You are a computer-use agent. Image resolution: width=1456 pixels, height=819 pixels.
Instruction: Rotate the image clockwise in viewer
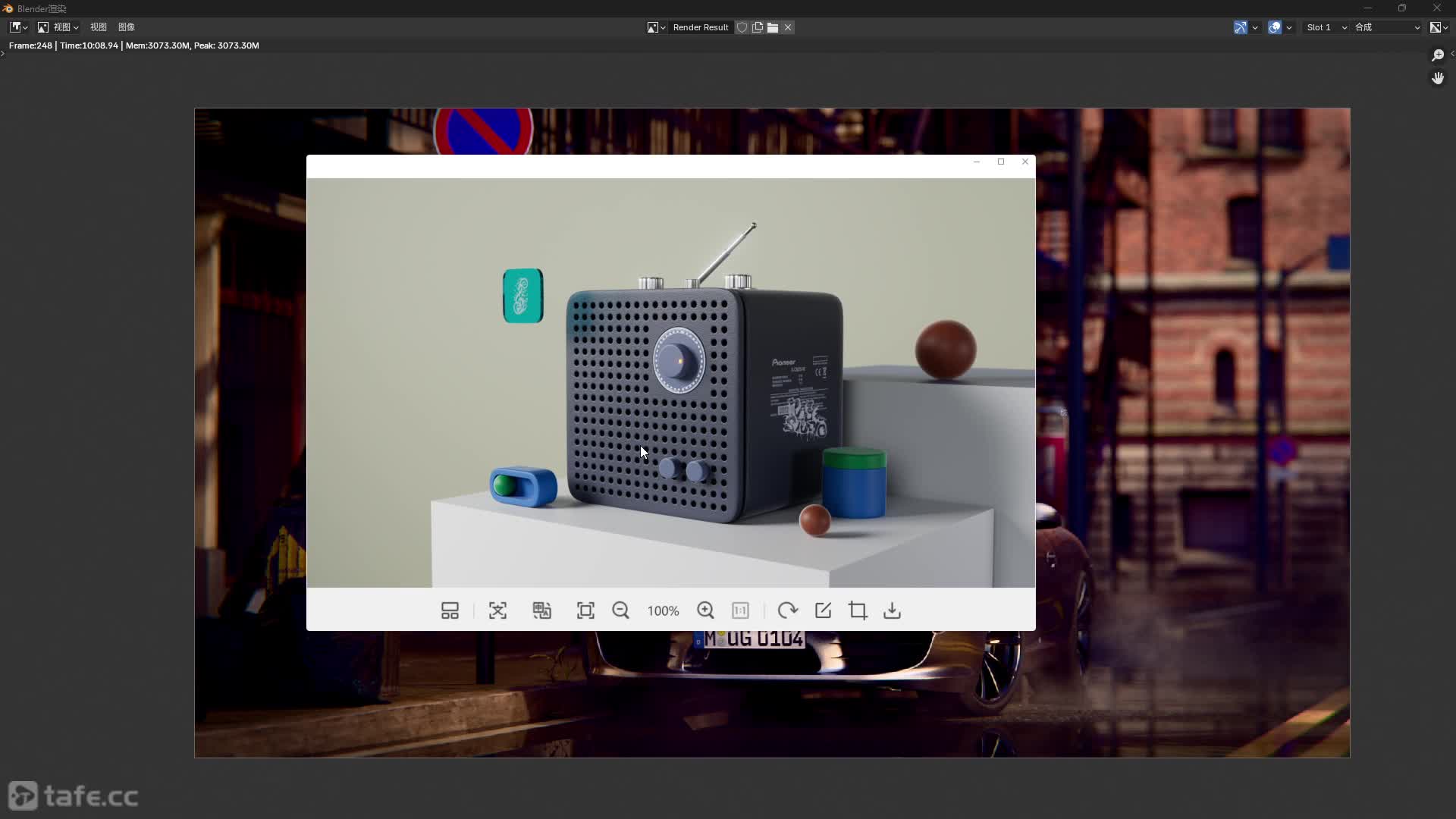click(x=787, y=610)
